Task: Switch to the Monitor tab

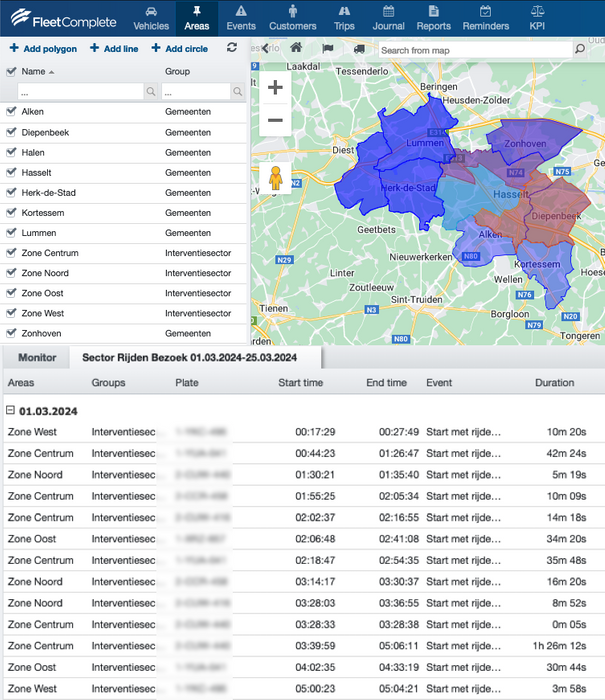Action: 36,357
